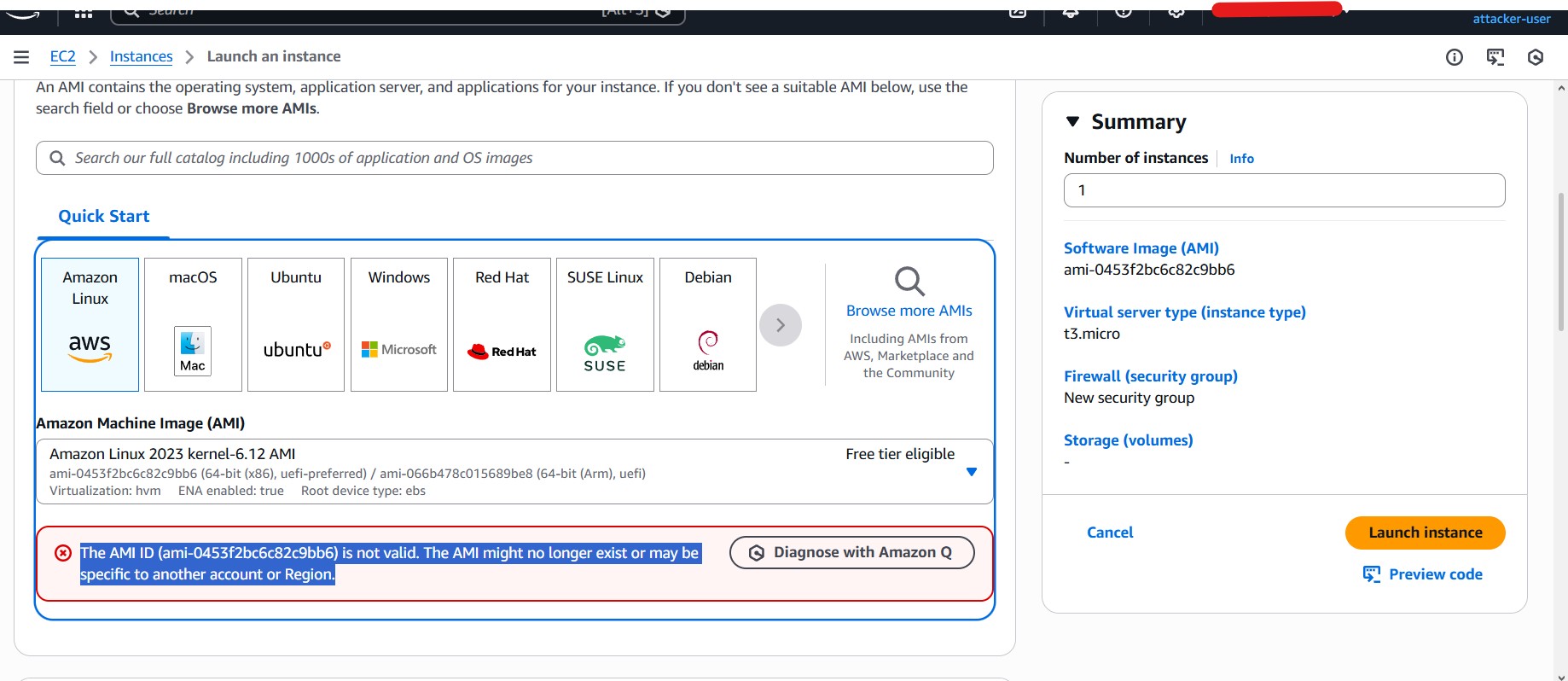Open the info panel circle icon
The height and width of the screenshot is (681, 1568).
coord(1455,57)
